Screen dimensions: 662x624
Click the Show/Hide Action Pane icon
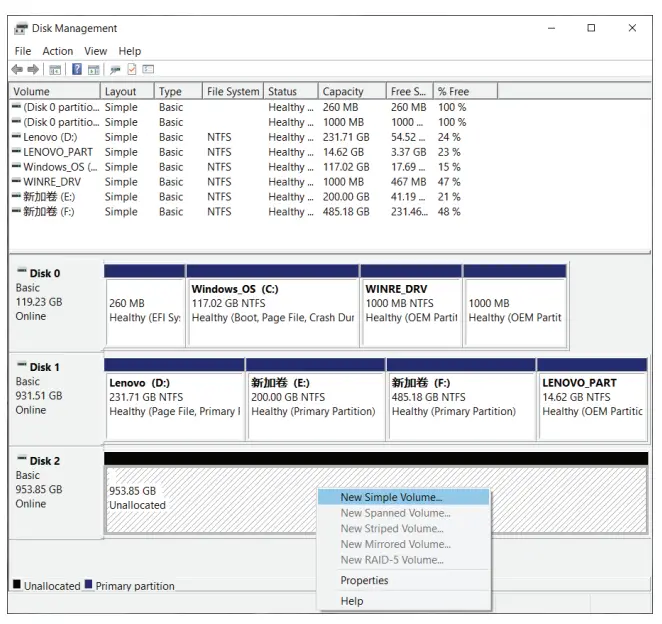(x=93, y=69)
